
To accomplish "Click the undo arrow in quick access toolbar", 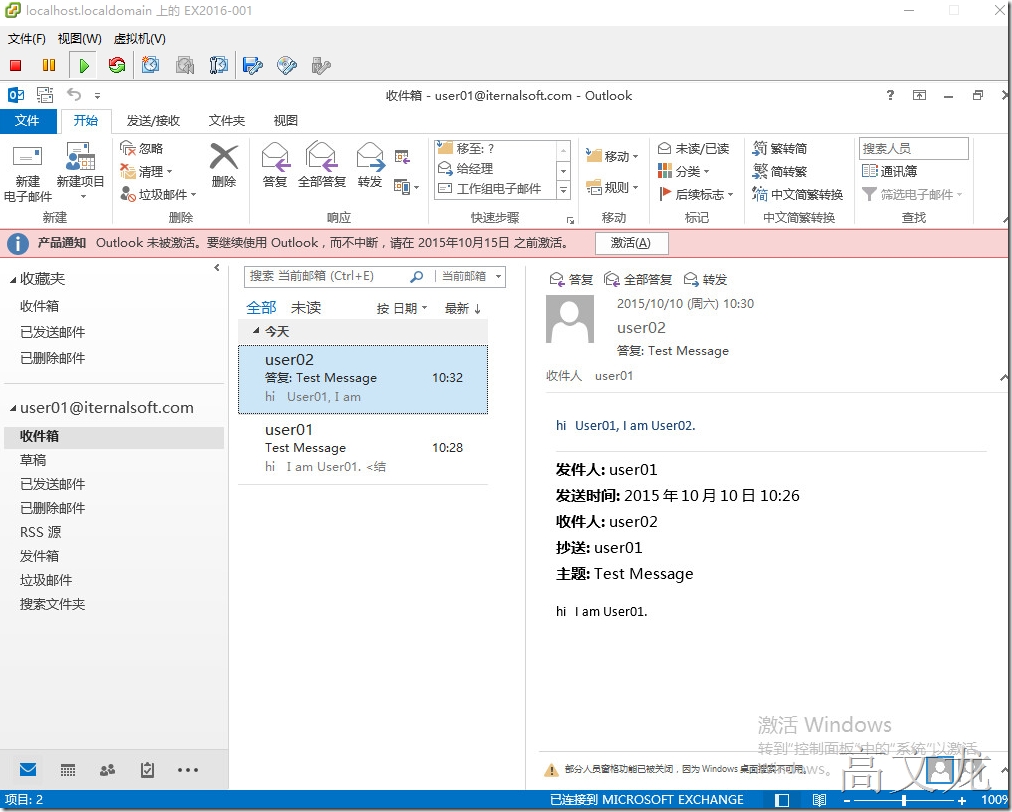I will tap(74, 96).
